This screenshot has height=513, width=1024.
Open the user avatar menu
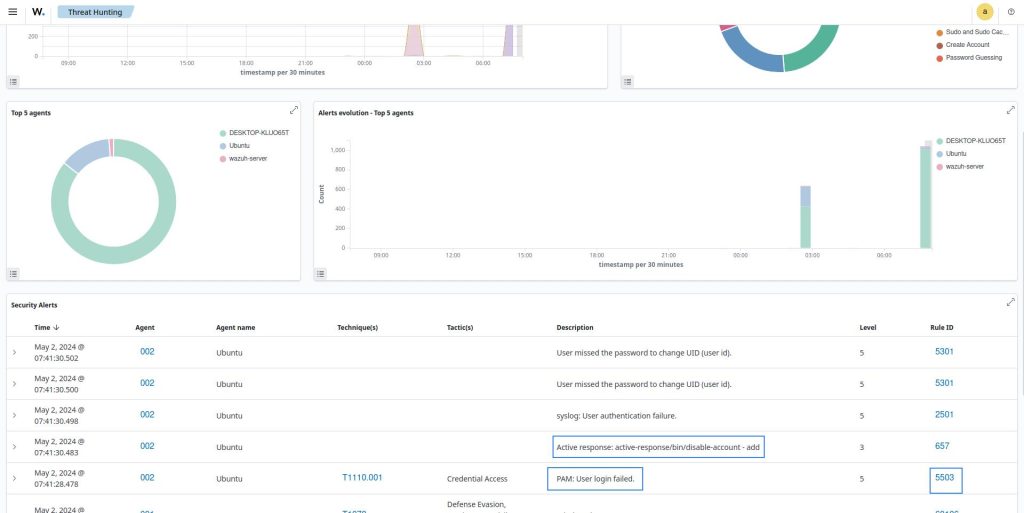click(x=985, y=12)
